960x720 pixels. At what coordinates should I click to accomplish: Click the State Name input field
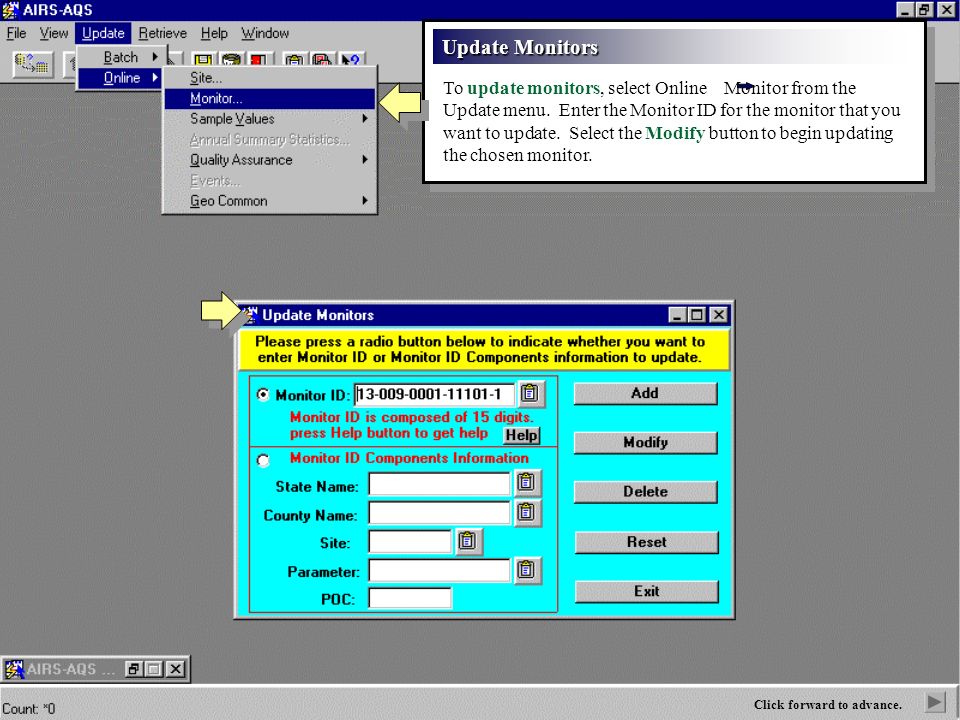(x=439, y=484)
